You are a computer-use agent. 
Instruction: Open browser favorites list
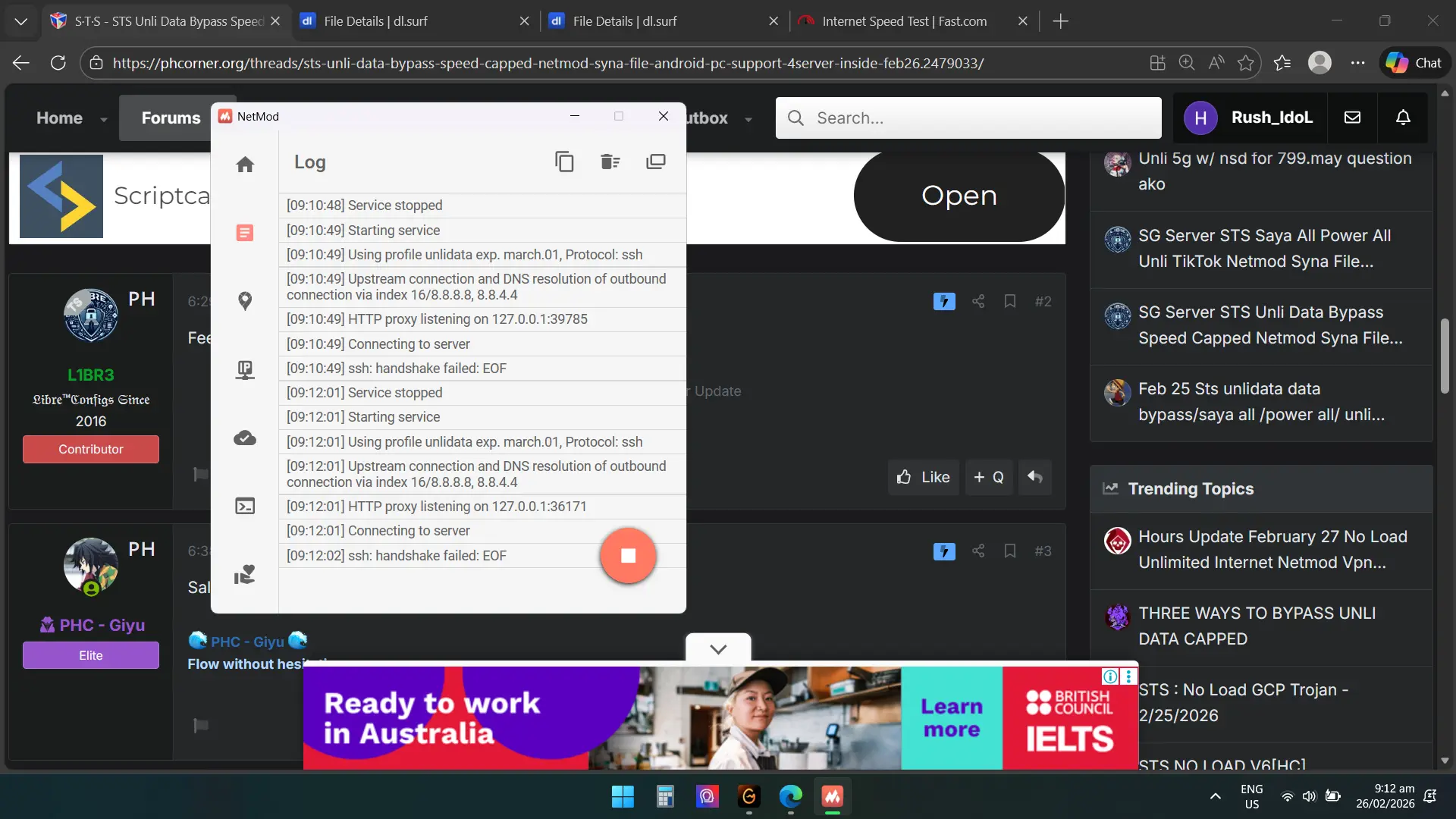coord(1282,63)
